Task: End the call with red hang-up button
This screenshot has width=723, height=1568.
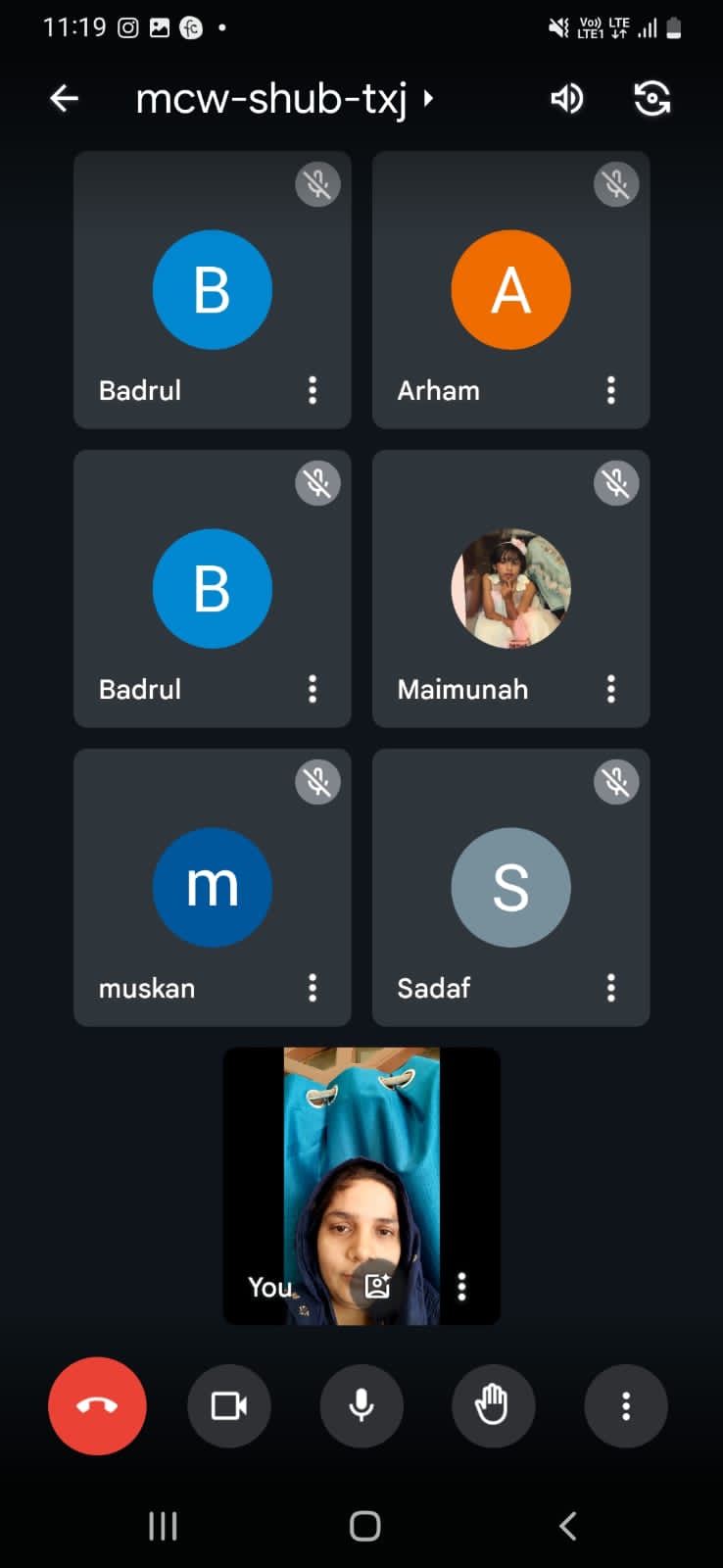Action: [97, 1405]
